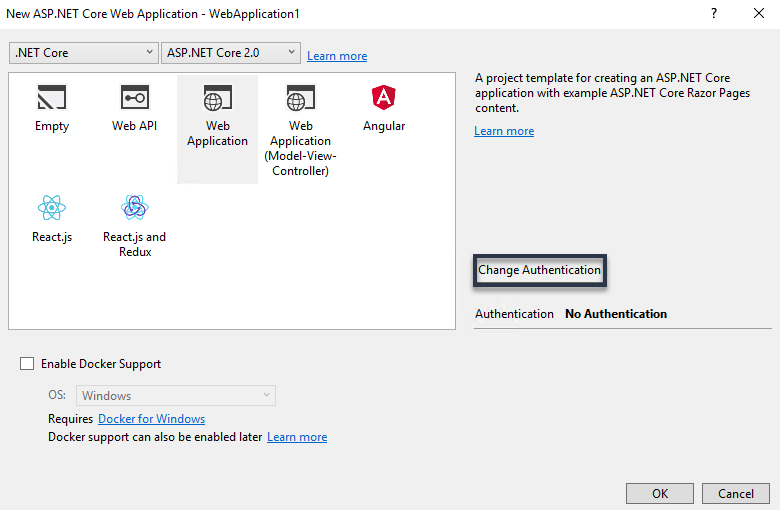This screenshot has width=780, height=510.
Task: Close the New ASP.NET Core dialog
Action: click(x=759, y=13)
